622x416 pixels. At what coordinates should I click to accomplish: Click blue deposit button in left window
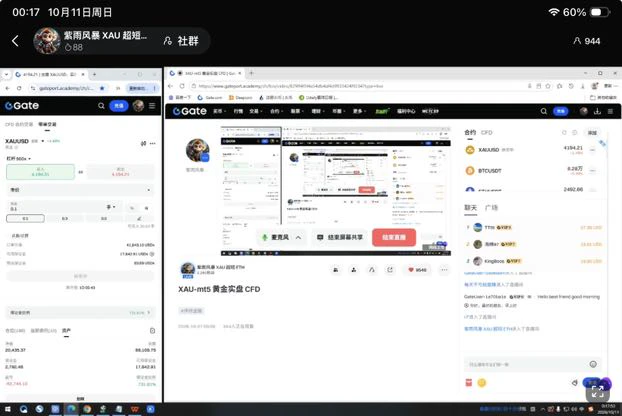point(119,106)
